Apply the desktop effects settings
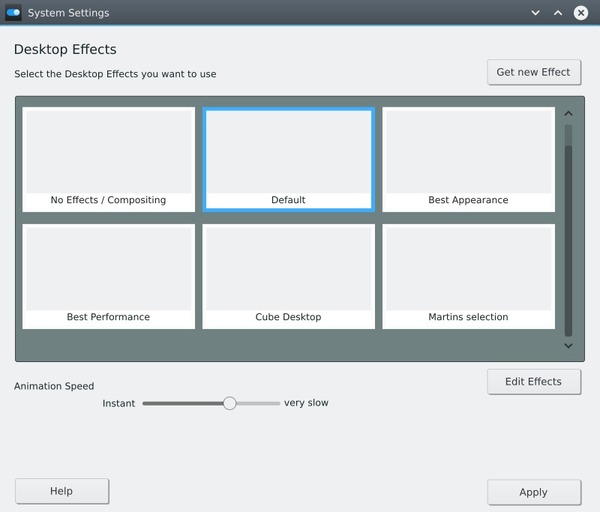This screenshot has width=600, height=512. pyautogui.click(x=533, y=492)
